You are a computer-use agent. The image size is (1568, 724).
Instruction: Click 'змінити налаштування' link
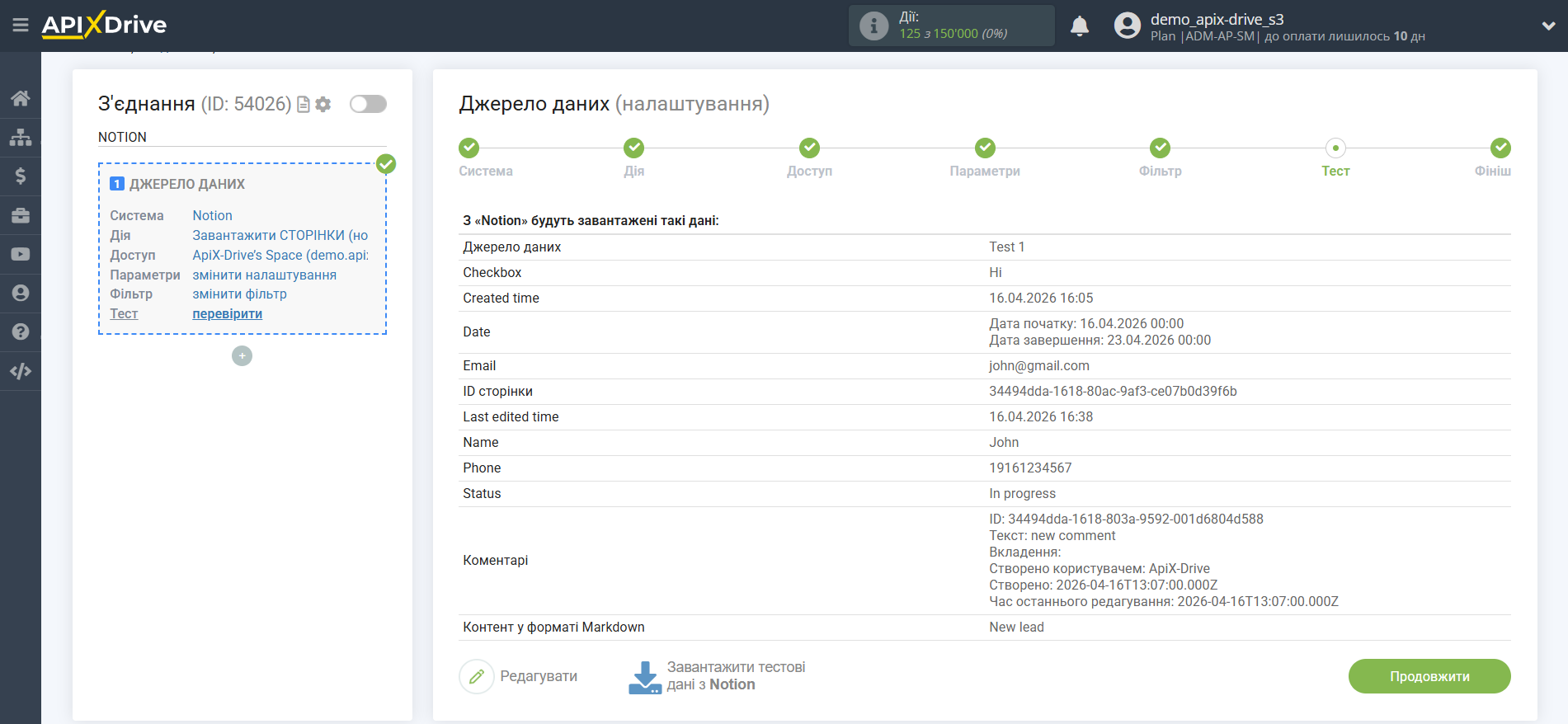264,275
